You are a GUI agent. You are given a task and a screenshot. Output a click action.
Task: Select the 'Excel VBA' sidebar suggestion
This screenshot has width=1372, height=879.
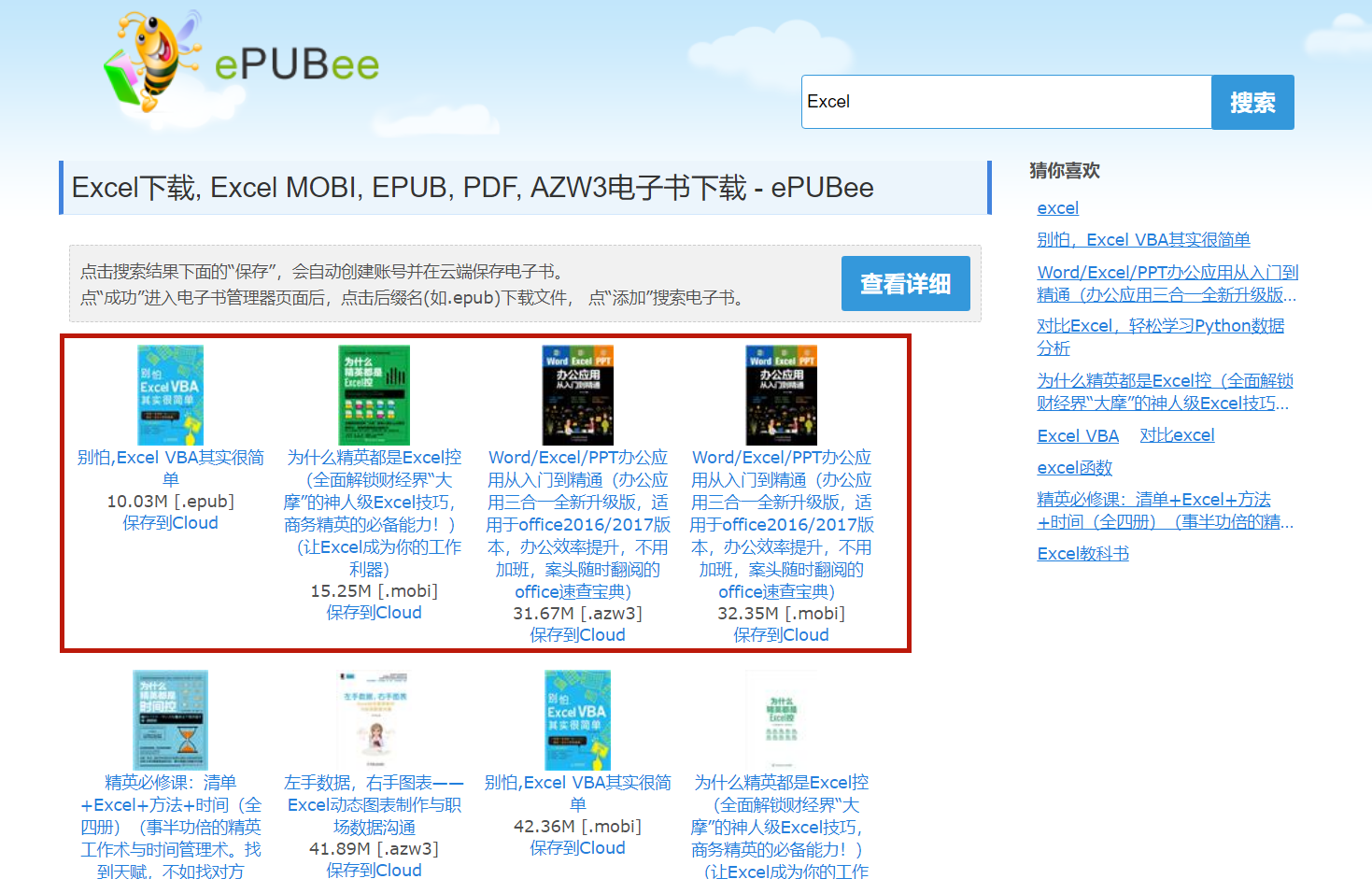coord(1078,436)
